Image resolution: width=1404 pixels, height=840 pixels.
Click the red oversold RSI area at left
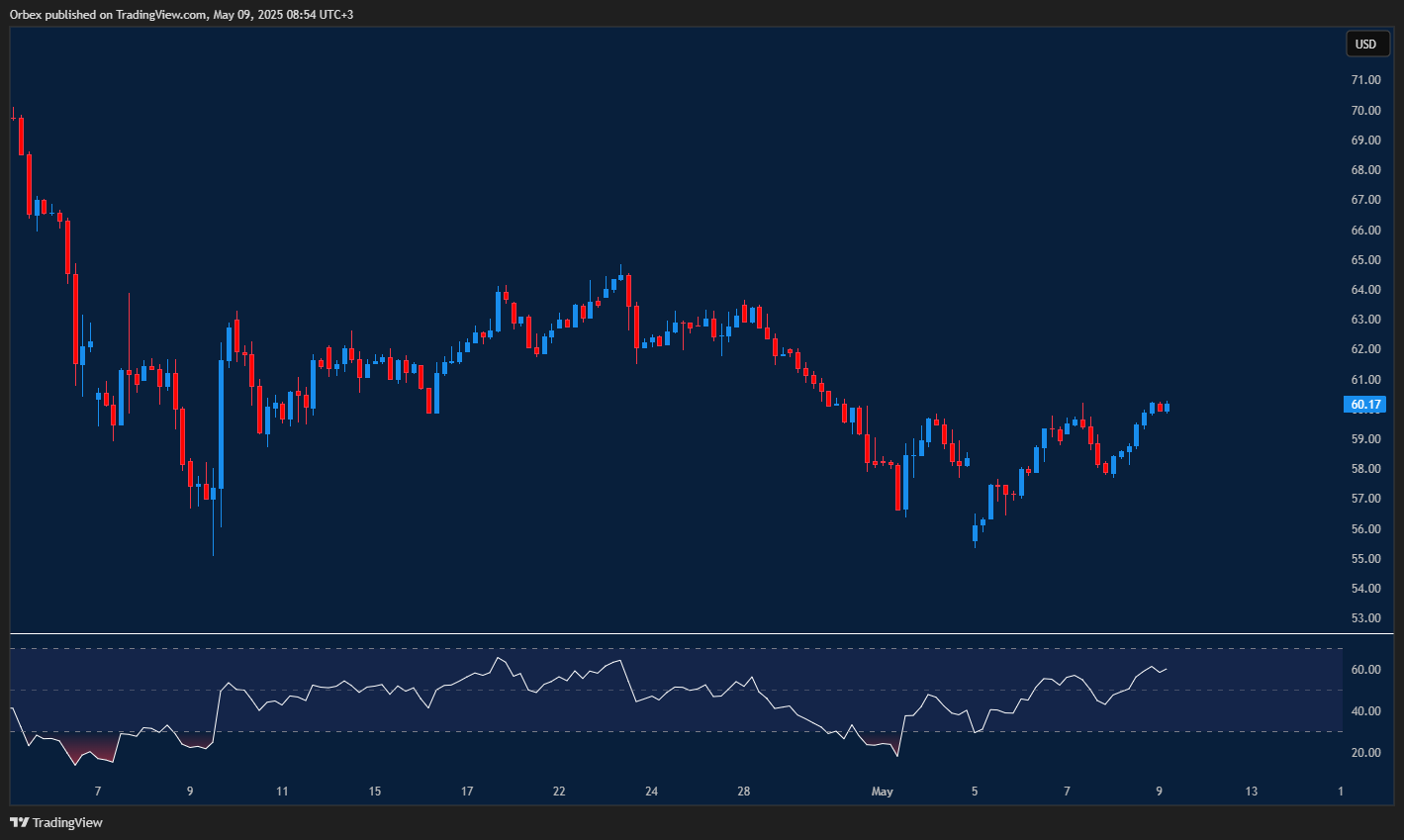click(x=89, y=749)
